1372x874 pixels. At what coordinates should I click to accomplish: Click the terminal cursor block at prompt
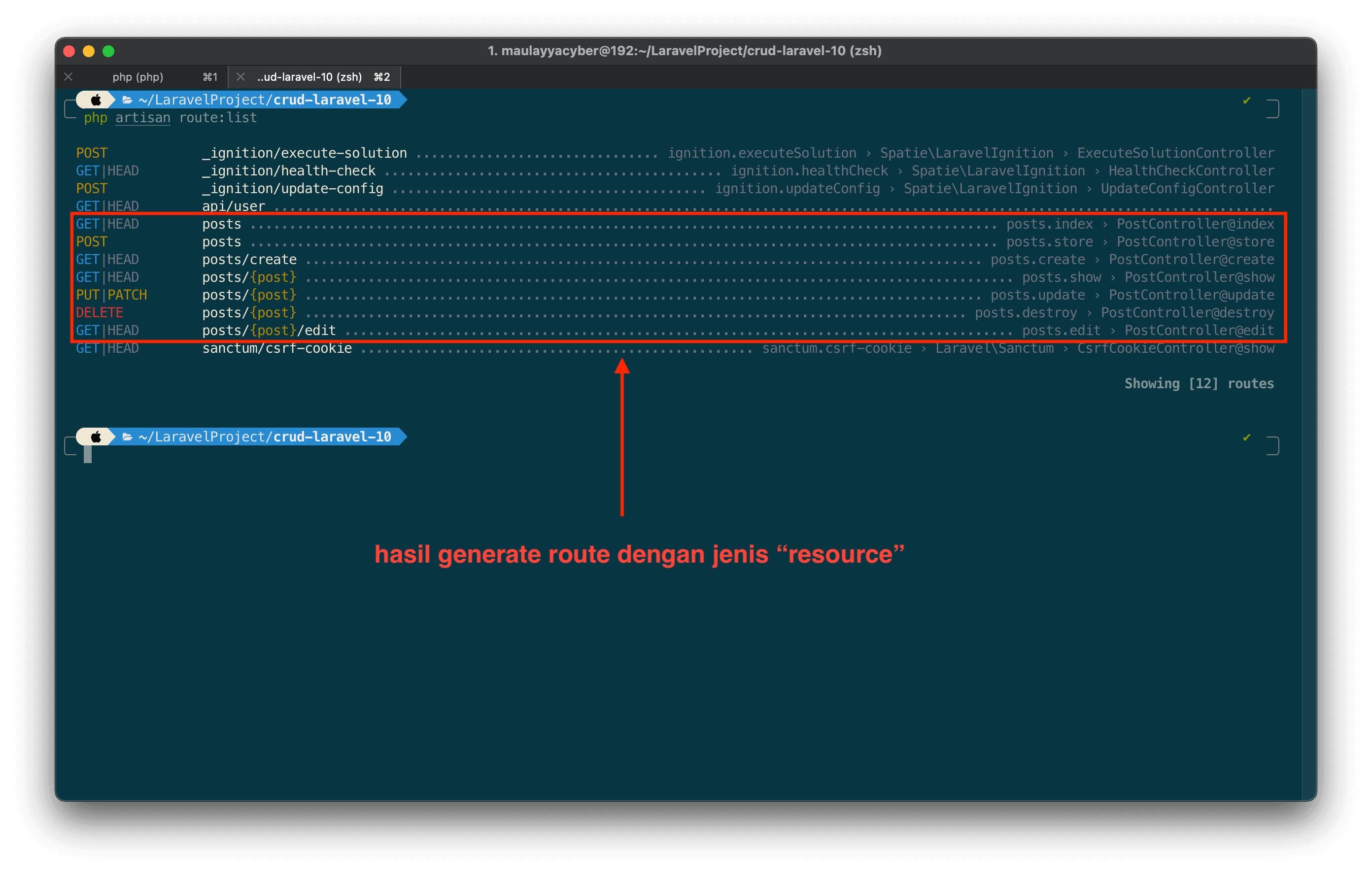[88, 454]
